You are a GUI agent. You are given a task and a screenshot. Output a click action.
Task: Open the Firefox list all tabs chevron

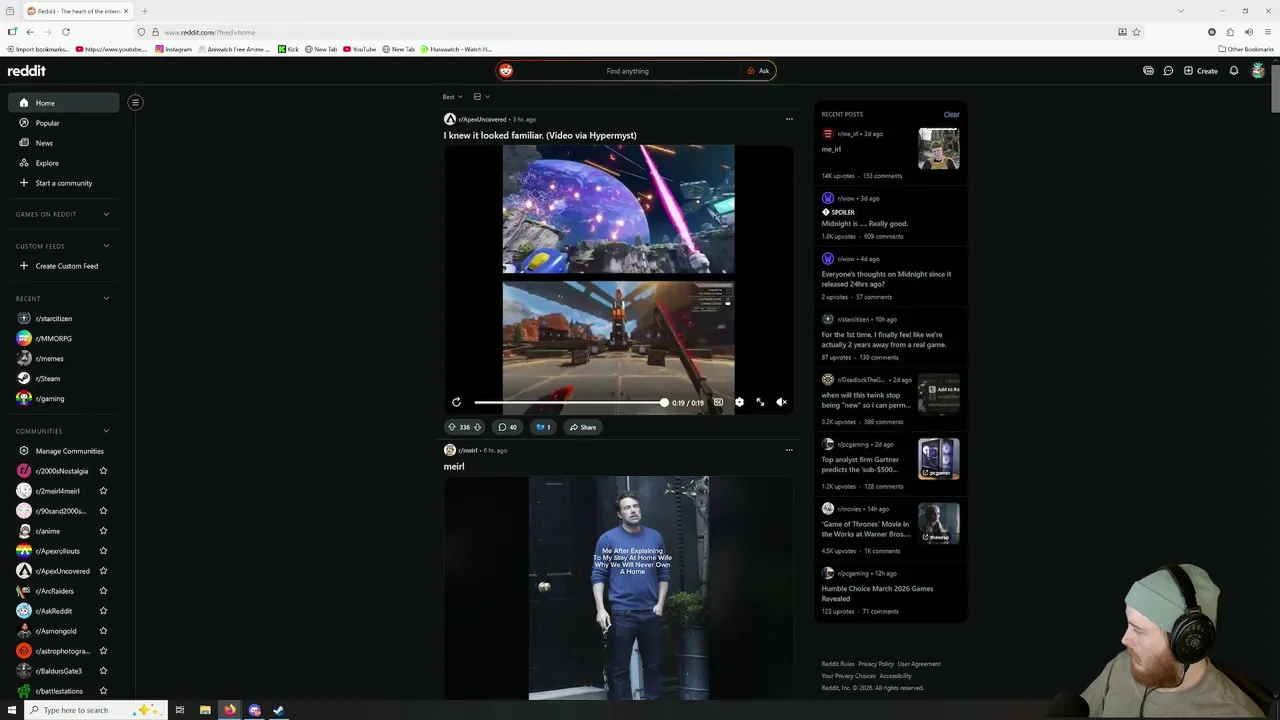pos(1180,11)
